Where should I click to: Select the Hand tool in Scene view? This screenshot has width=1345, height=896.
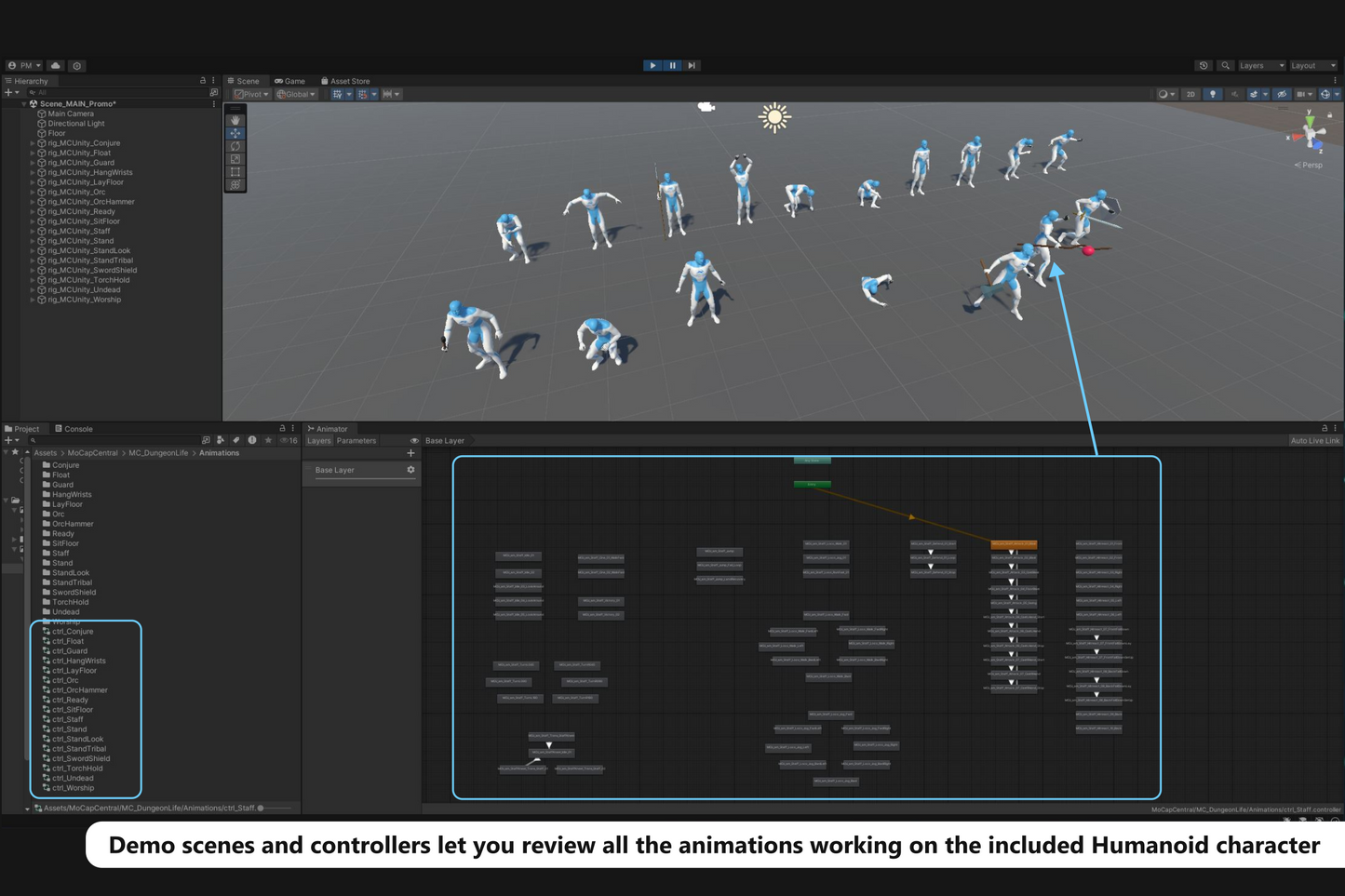[235, 120]
